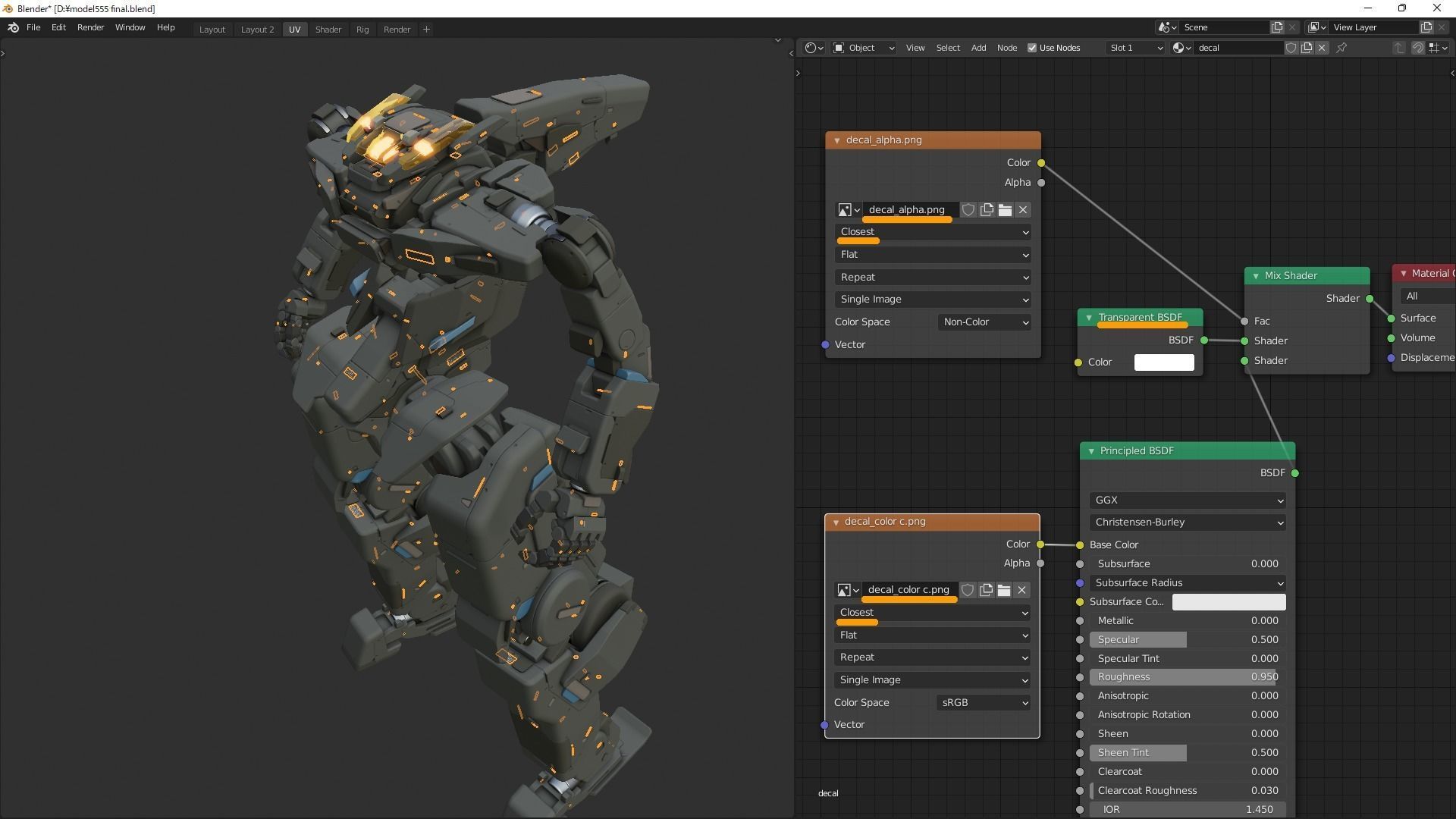Image resolution: width=1456 pixels, height=819 pixels.
Task: Open the editor type selector in node editor
Action: pyautogui.click(x=814, y=48)
